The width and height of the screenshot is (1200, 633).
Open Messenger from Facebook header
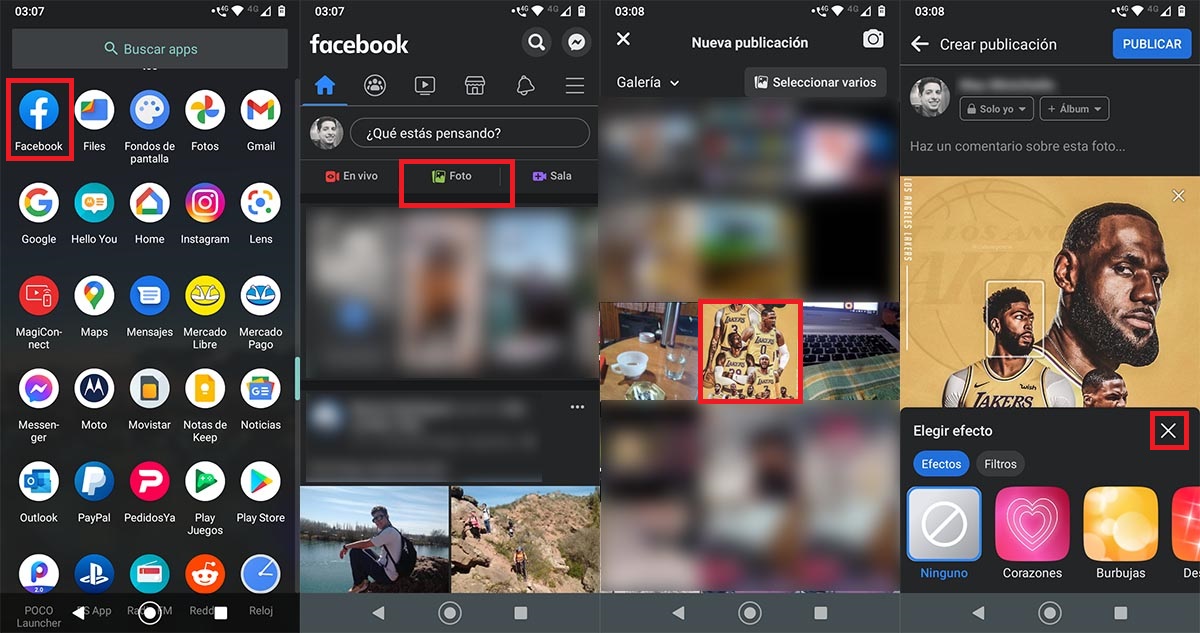[x=576, y=42]
